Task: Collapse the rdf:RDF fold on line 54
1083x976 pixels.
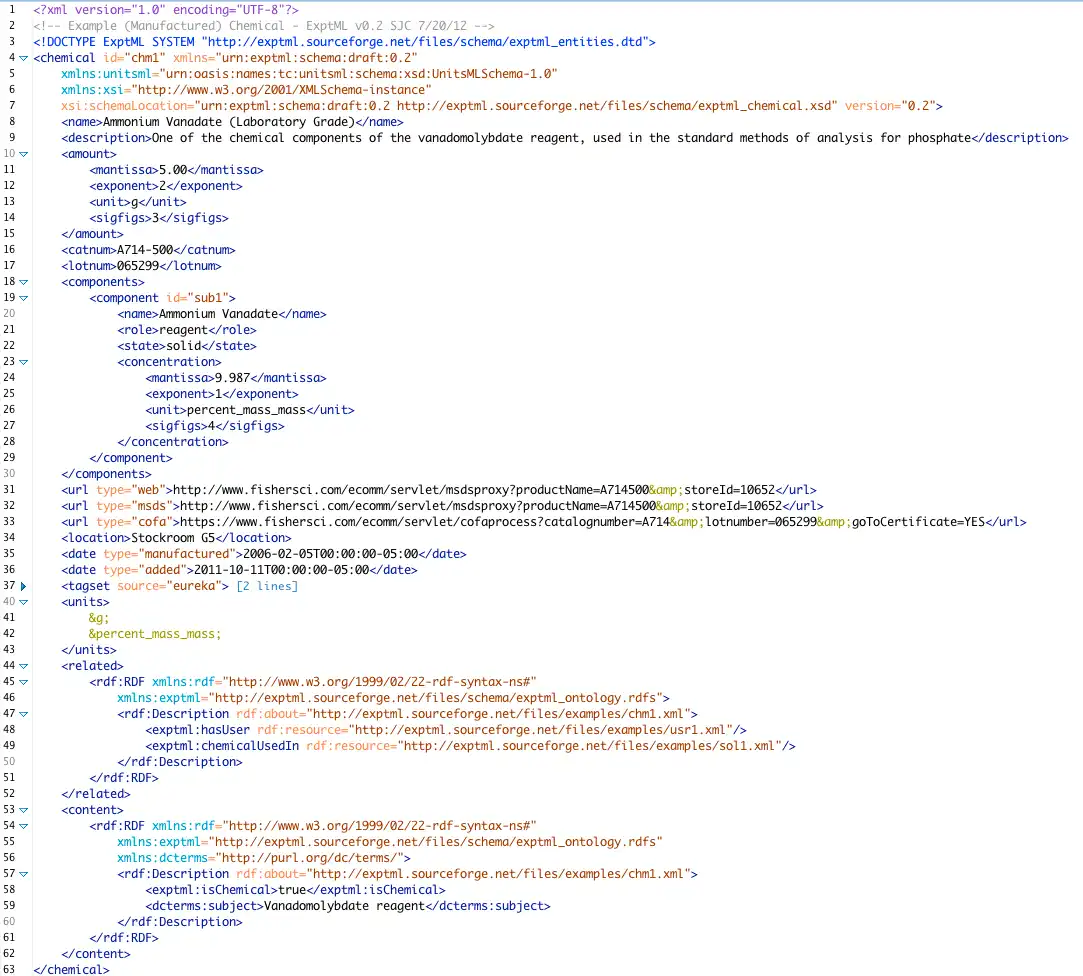Action: point(23,825)
